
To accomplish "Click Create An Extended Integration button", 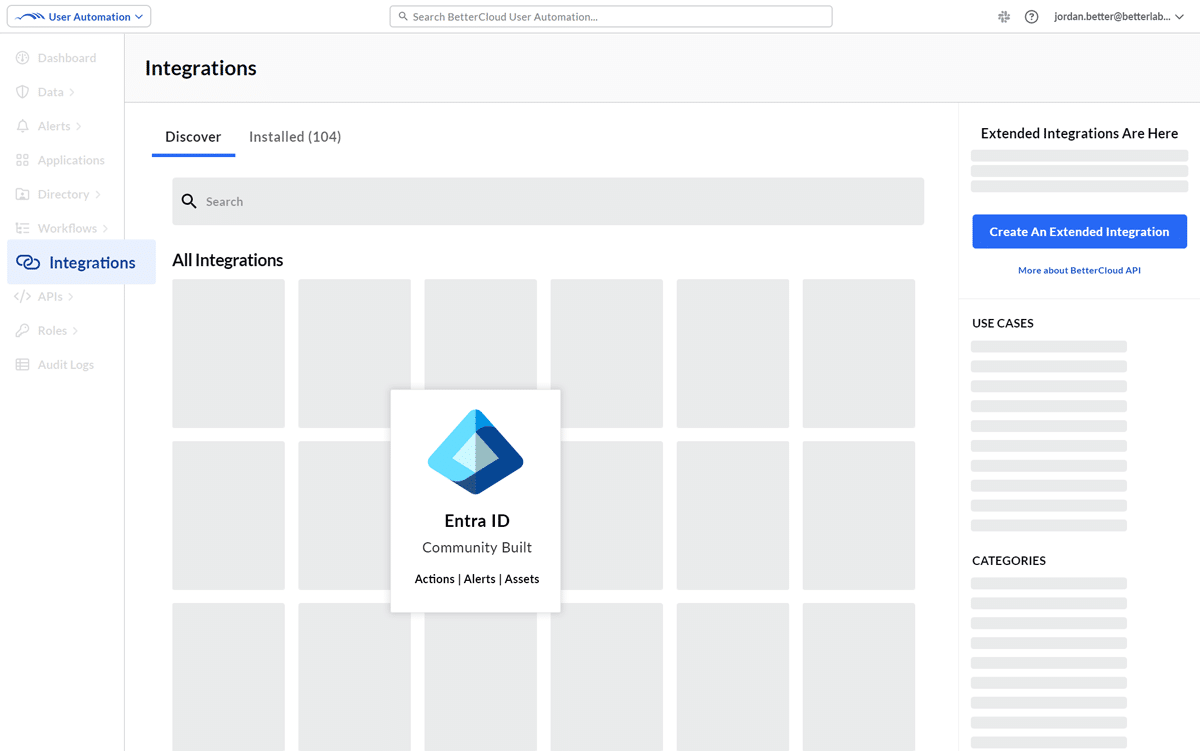I will 1079,231.
